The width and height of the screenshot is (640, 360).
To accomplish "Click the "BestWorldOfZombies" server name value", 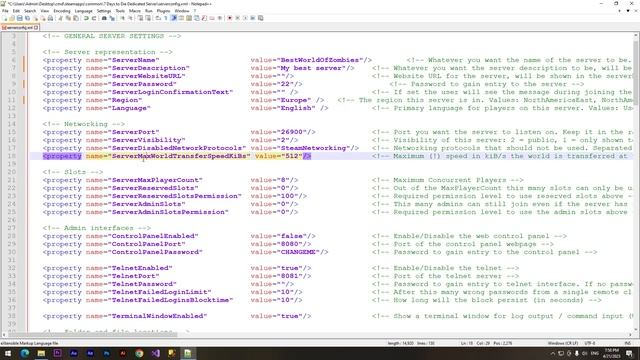I will (x=320, y=60).
